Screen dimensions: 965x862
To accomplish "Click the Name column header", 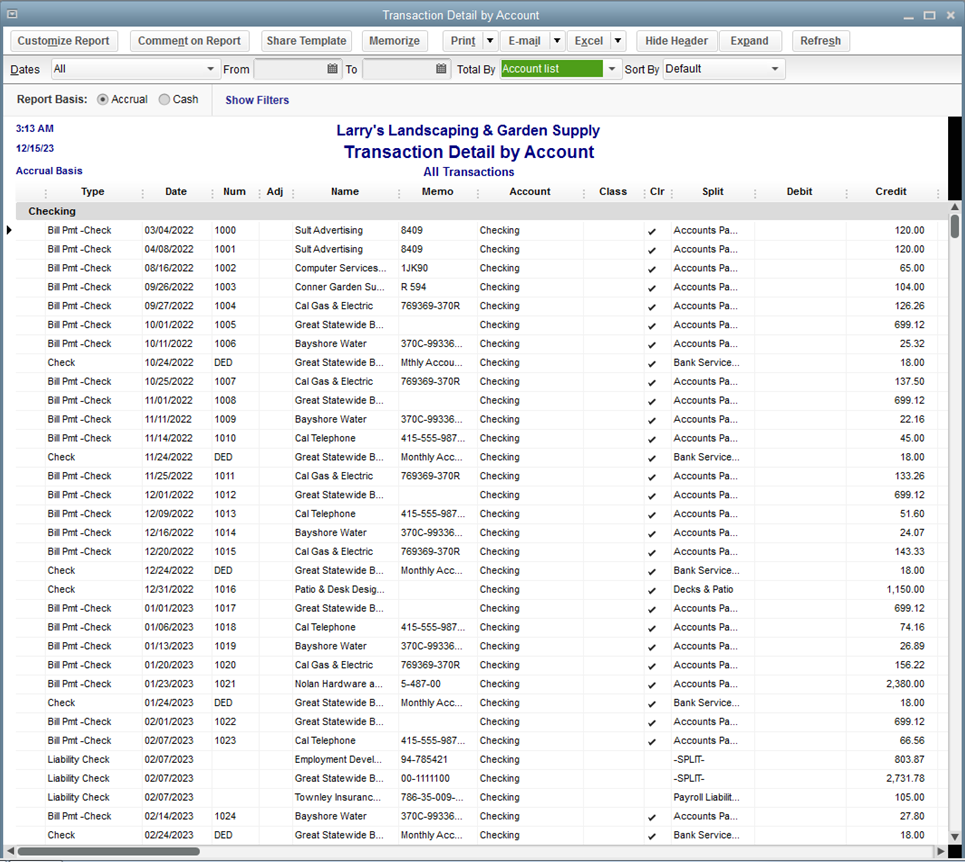I will [345, 191].
